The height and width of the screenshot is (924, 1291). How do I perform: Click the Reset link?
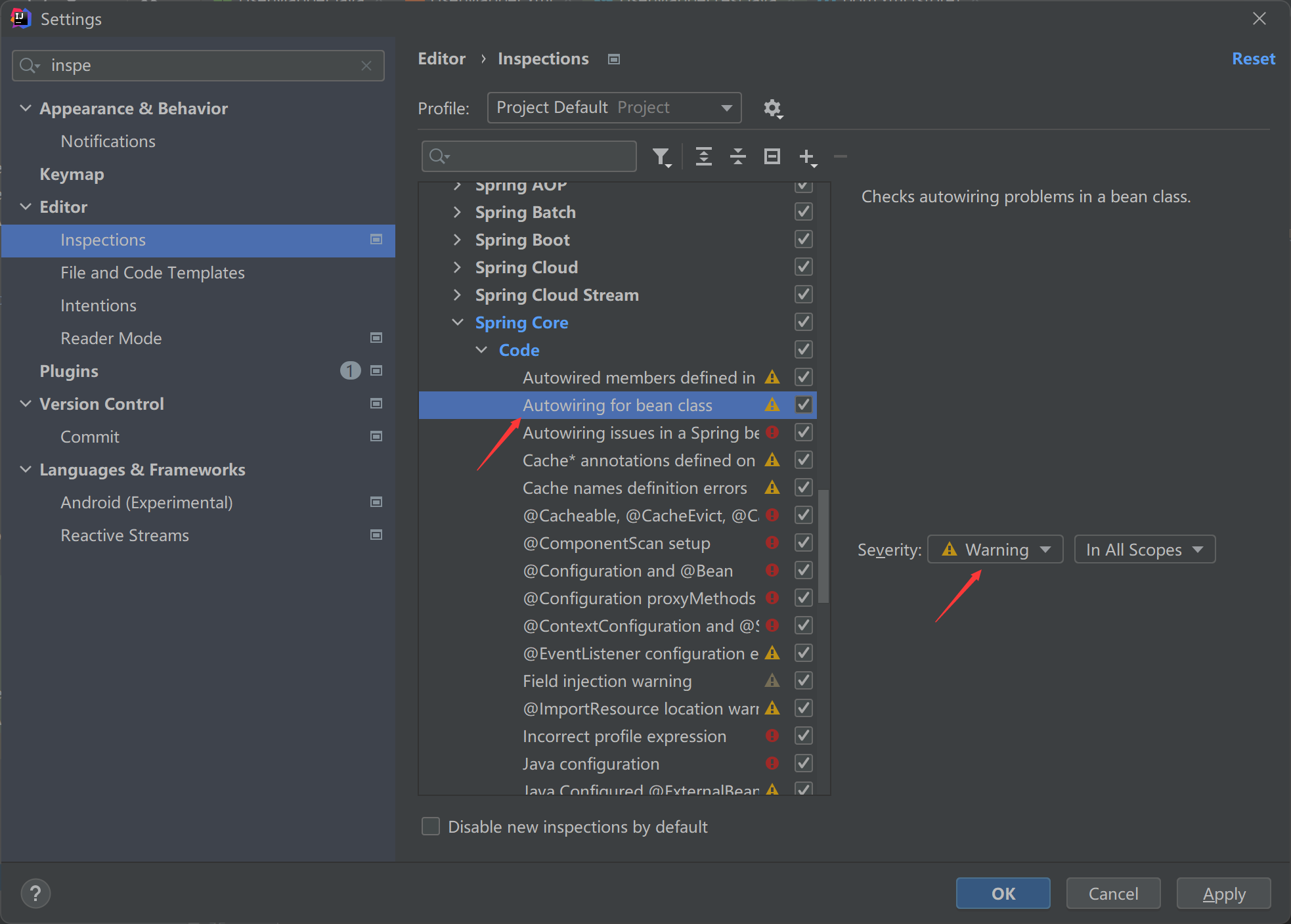[x=1253, y=58]
